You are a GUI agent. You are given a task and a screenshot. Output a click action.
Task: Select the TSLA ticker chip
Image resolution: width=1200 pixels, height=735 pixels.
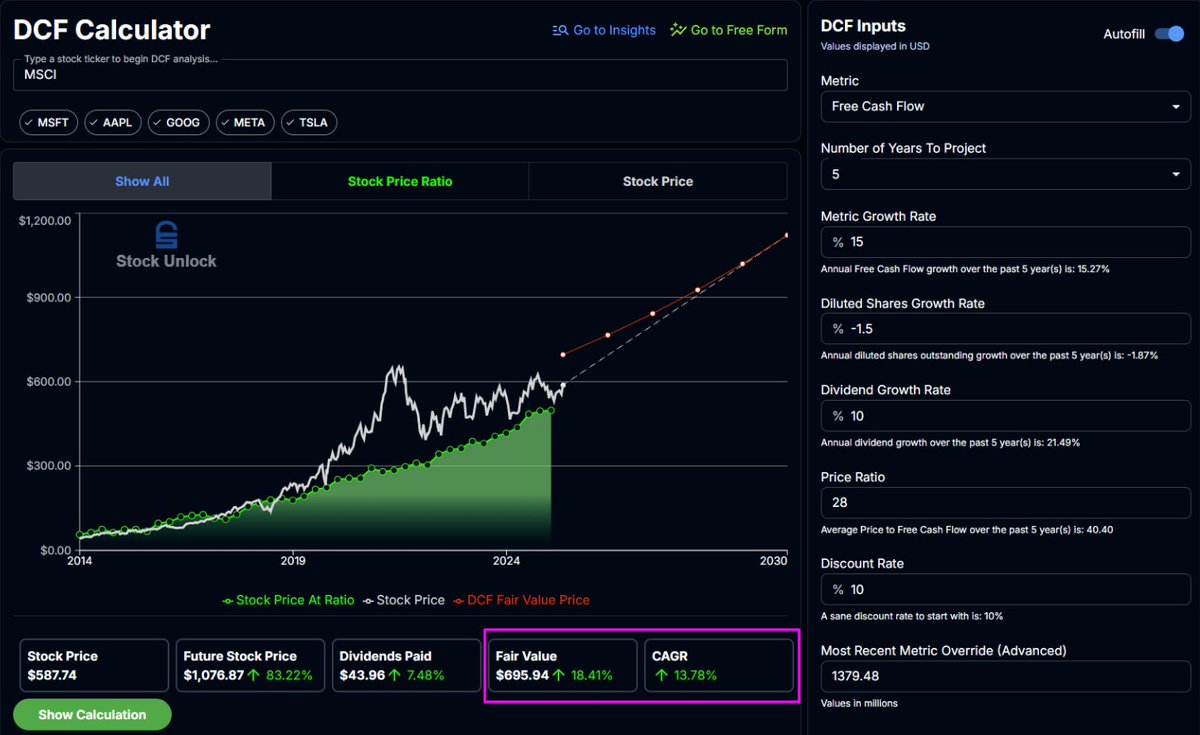click(309, 123)
